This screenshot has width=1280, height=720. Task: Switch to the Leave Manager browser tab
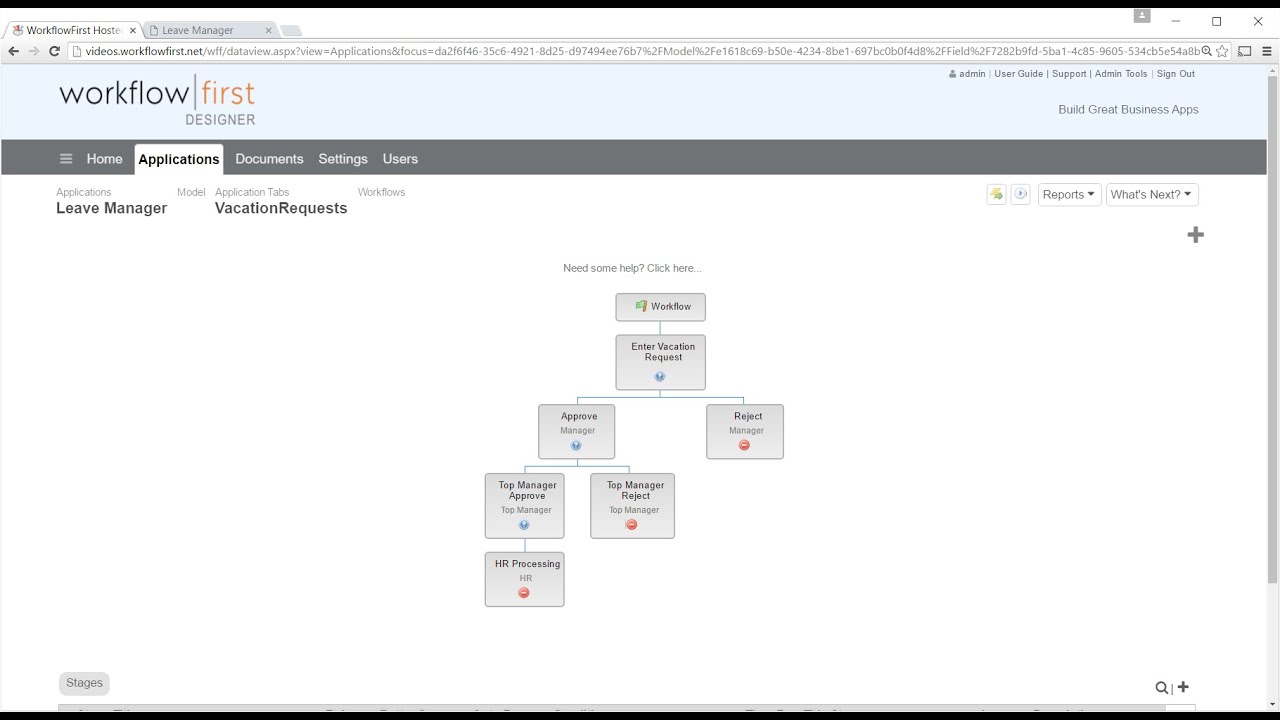pos(210,30)
